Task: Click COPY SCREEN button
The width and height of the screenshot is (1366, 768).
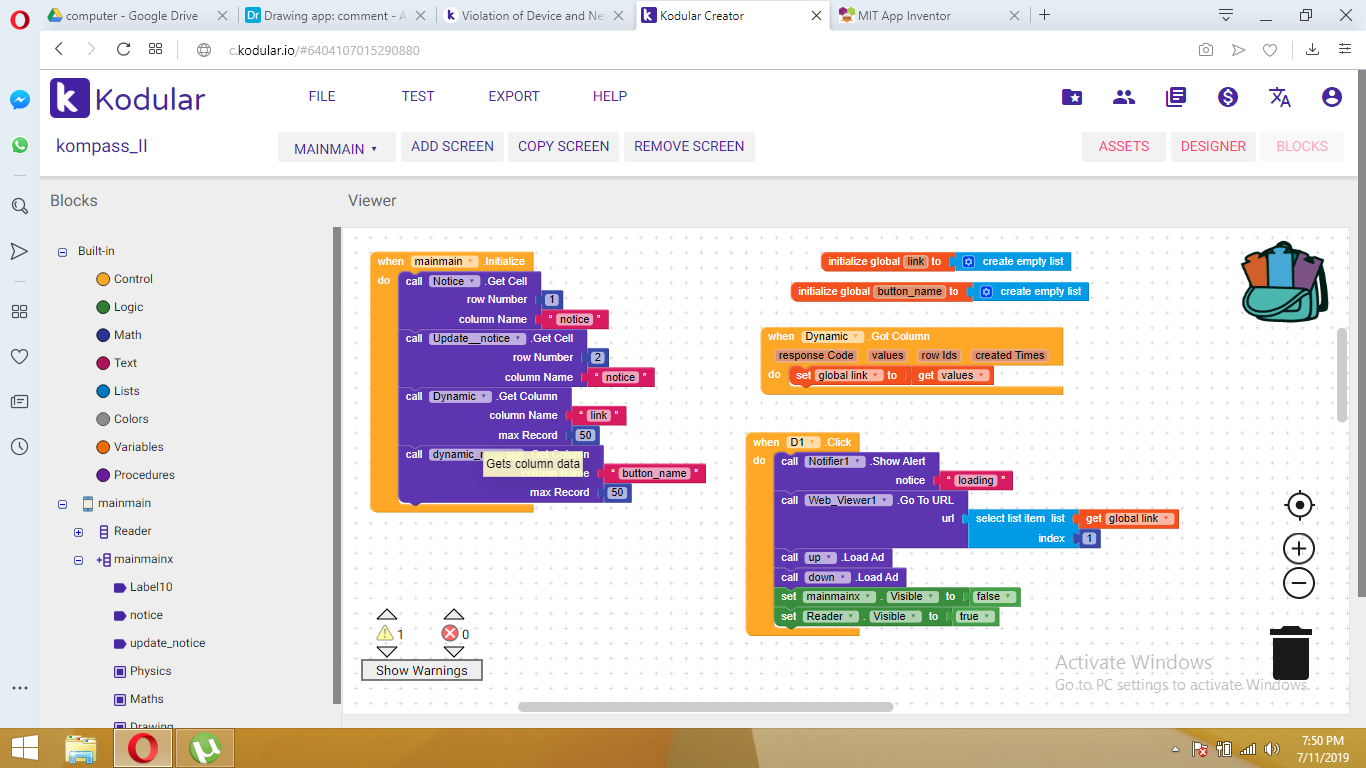Action: coord(563,146)
